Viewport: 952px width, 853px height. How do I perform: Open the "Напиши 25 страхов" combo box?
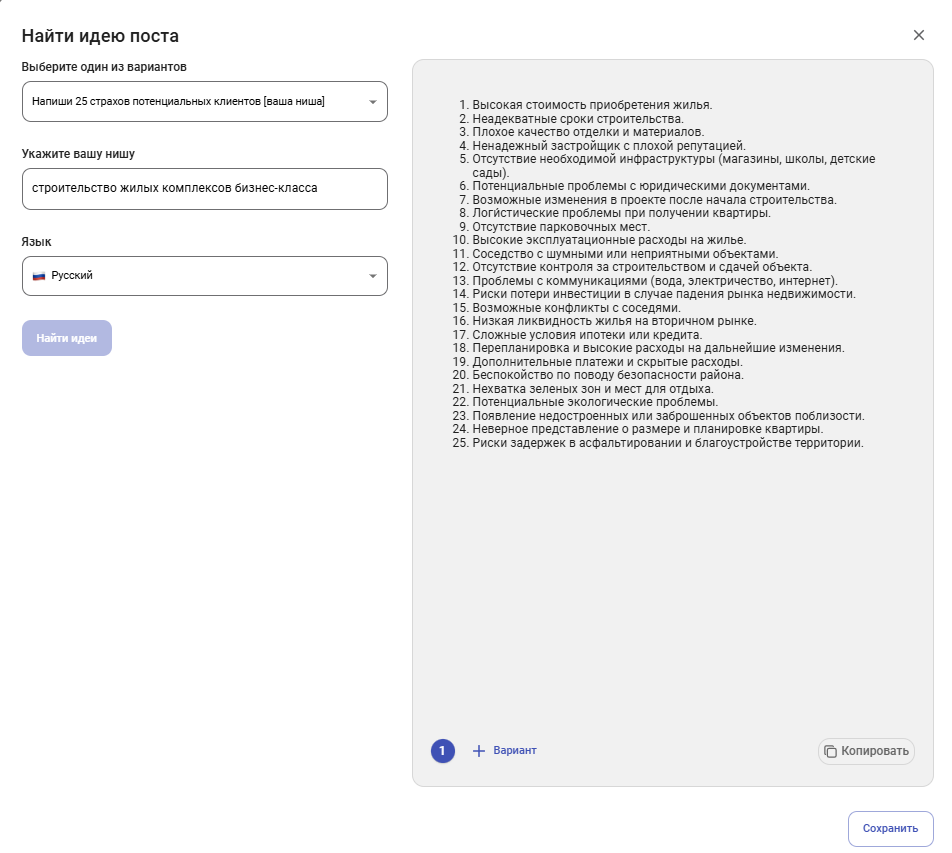(x=190, y=102)
